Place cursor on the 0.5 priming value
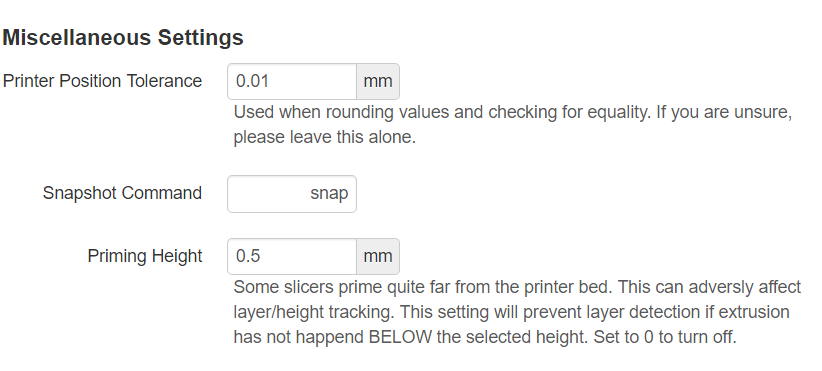 point(248,256)
